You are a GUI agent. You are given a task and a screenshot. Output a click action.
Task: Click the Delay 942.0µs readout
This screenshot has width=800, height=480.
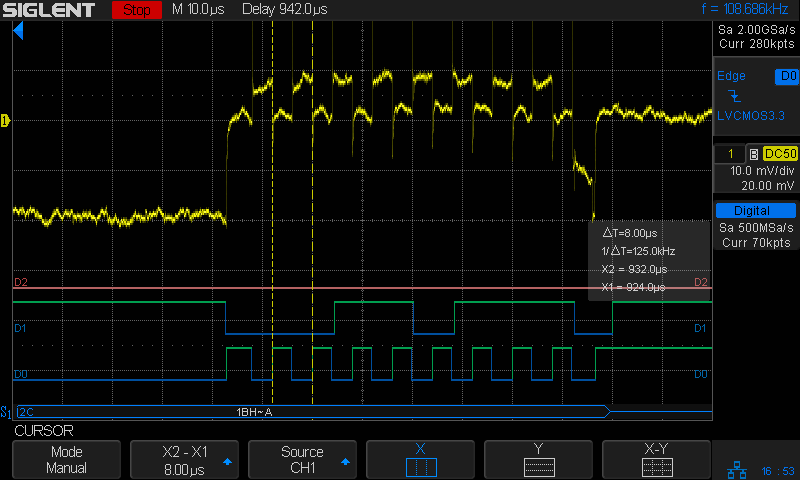[288, 11]
